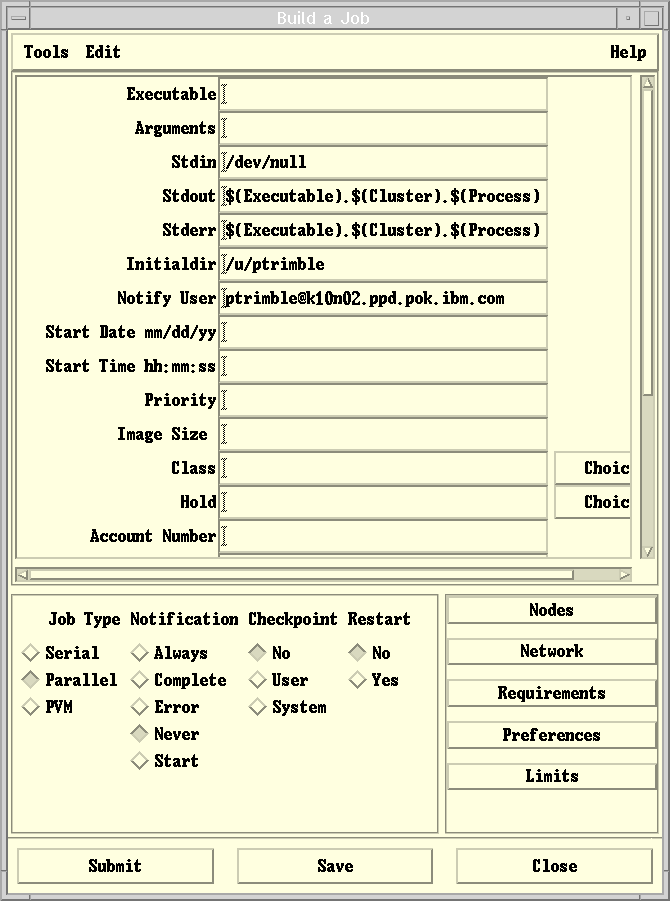The height and width of the screenshot is (901, 670).
Task: Click the Hold input field
Action: (383, 502)
